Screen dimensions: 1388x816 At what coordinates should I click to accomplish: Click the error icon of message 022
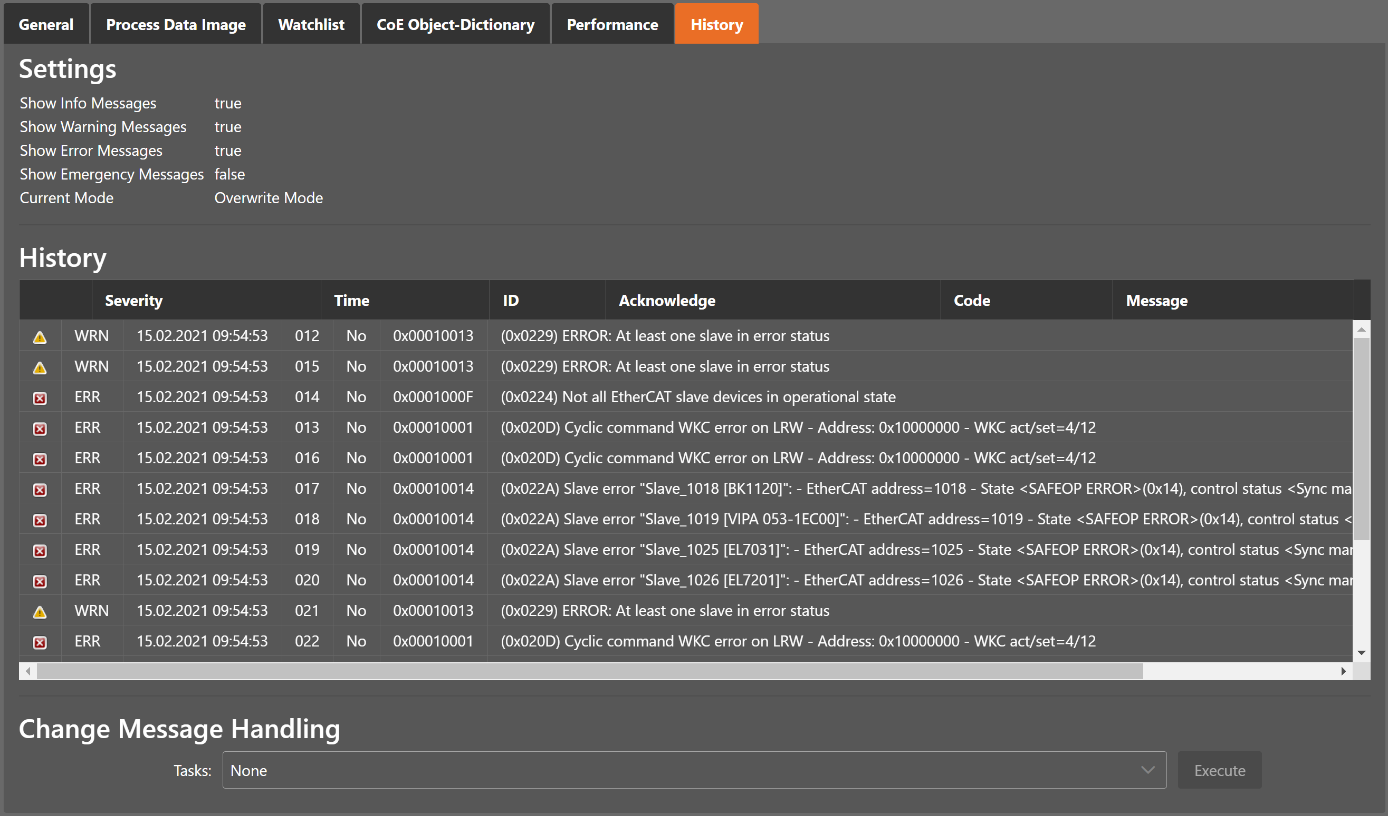40,642
